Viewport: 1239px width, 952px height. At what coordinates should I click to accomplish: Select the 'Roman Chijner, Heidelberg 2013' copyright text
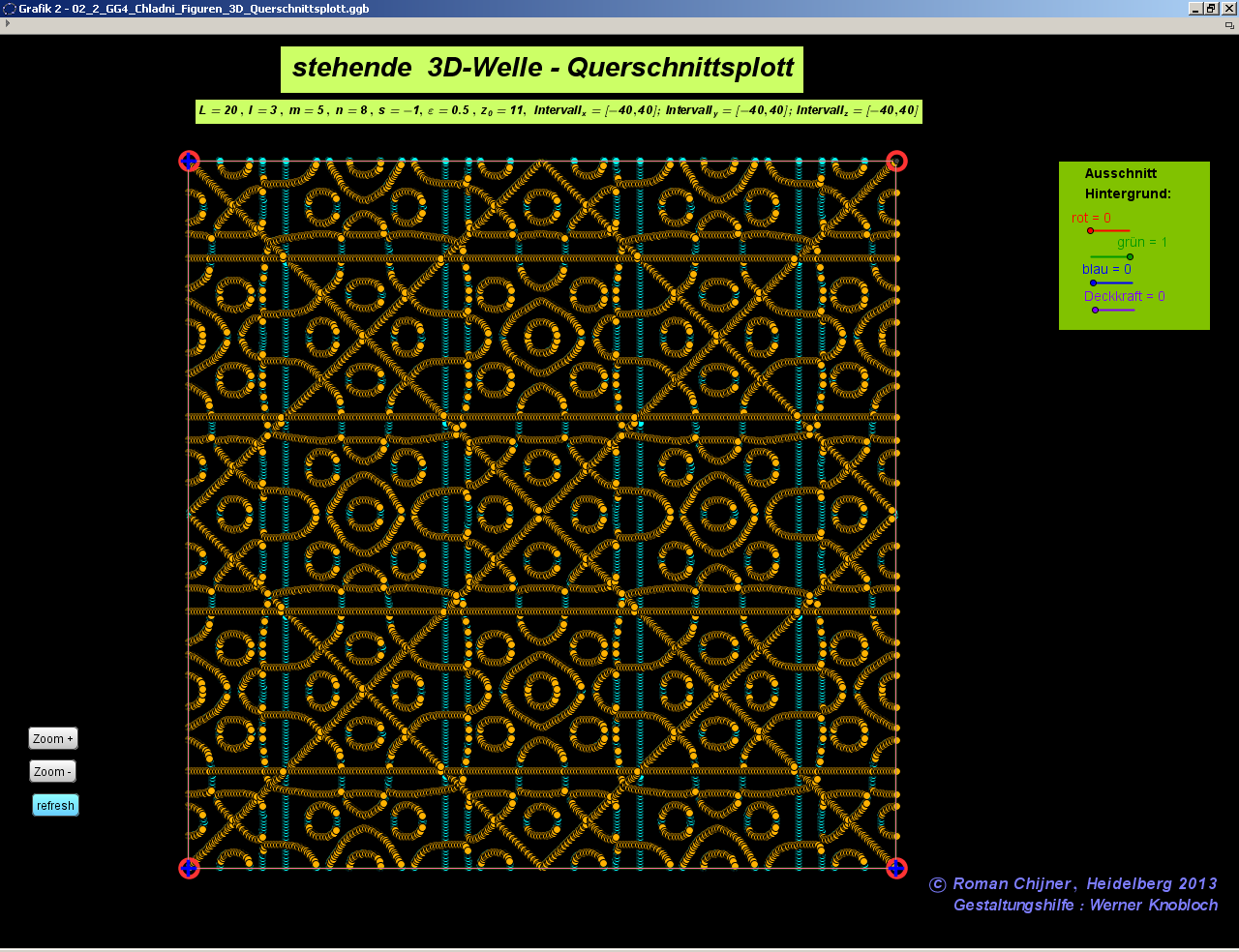pyautogui.click(x=1073, y=883)
